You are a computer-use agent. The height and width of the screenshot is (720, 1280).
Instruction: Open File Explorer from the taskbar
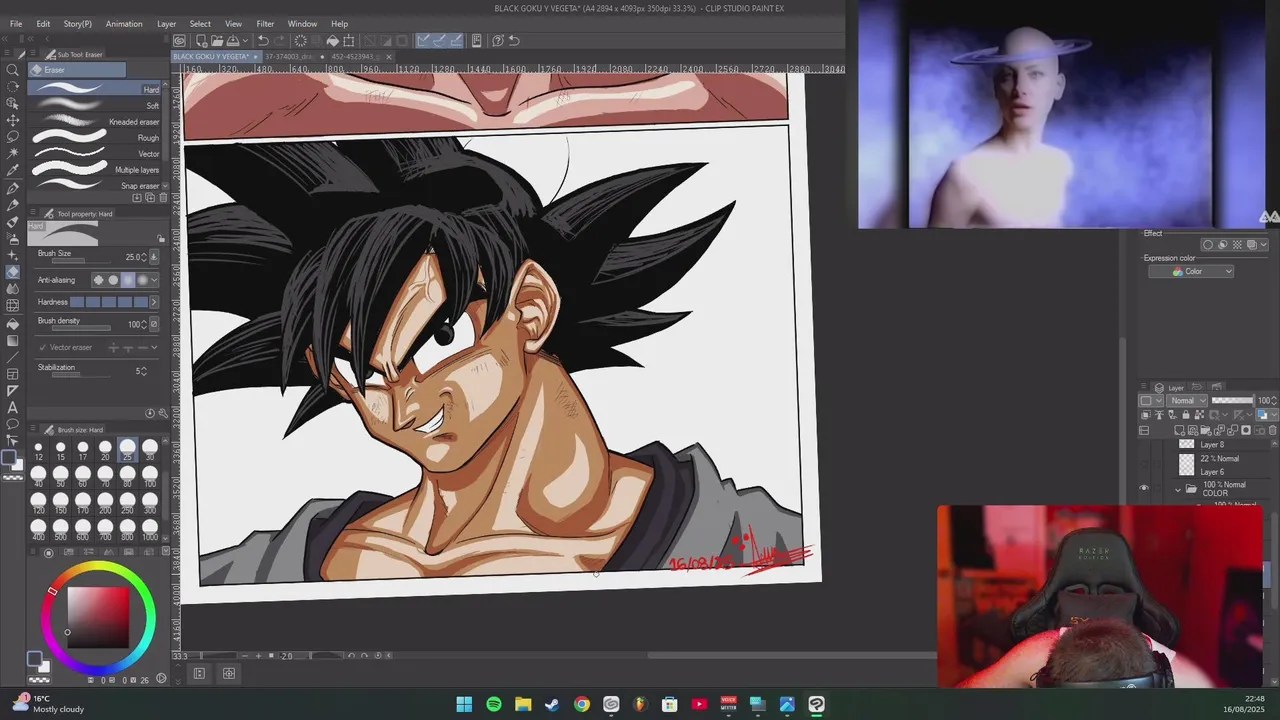point(523,705)
